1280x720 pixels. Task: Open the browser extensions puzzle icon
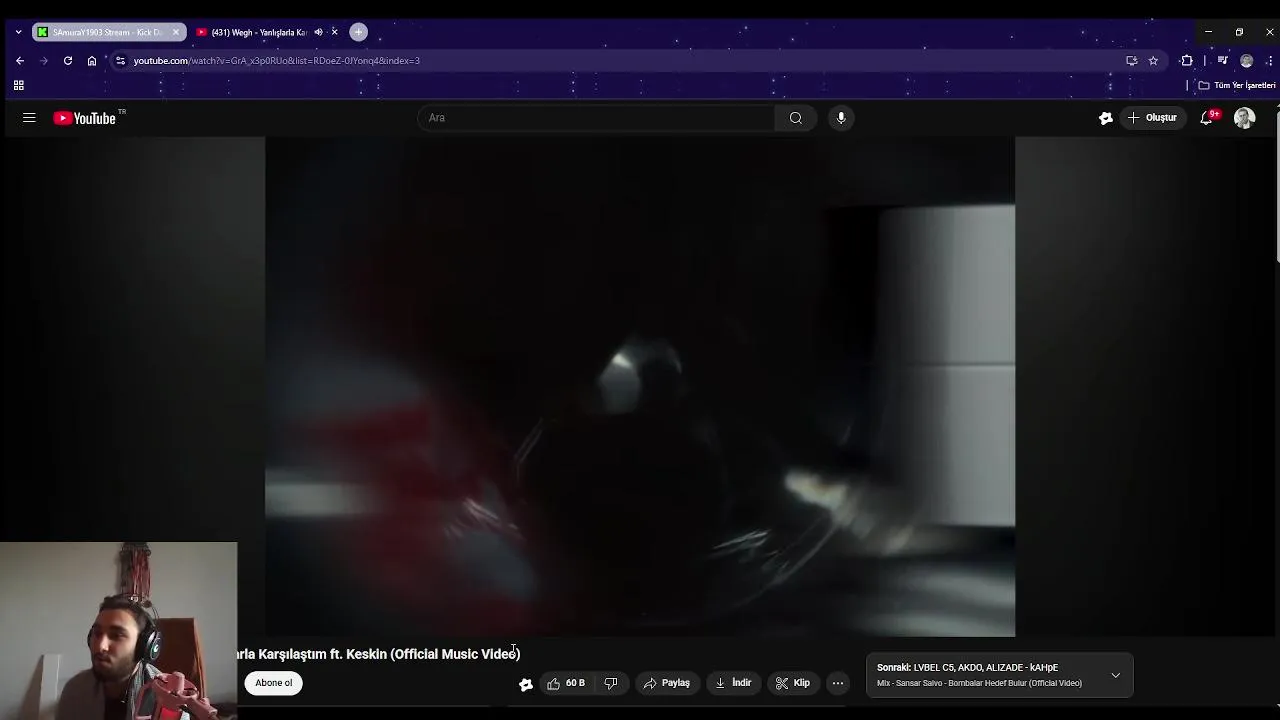point(1187,61)
